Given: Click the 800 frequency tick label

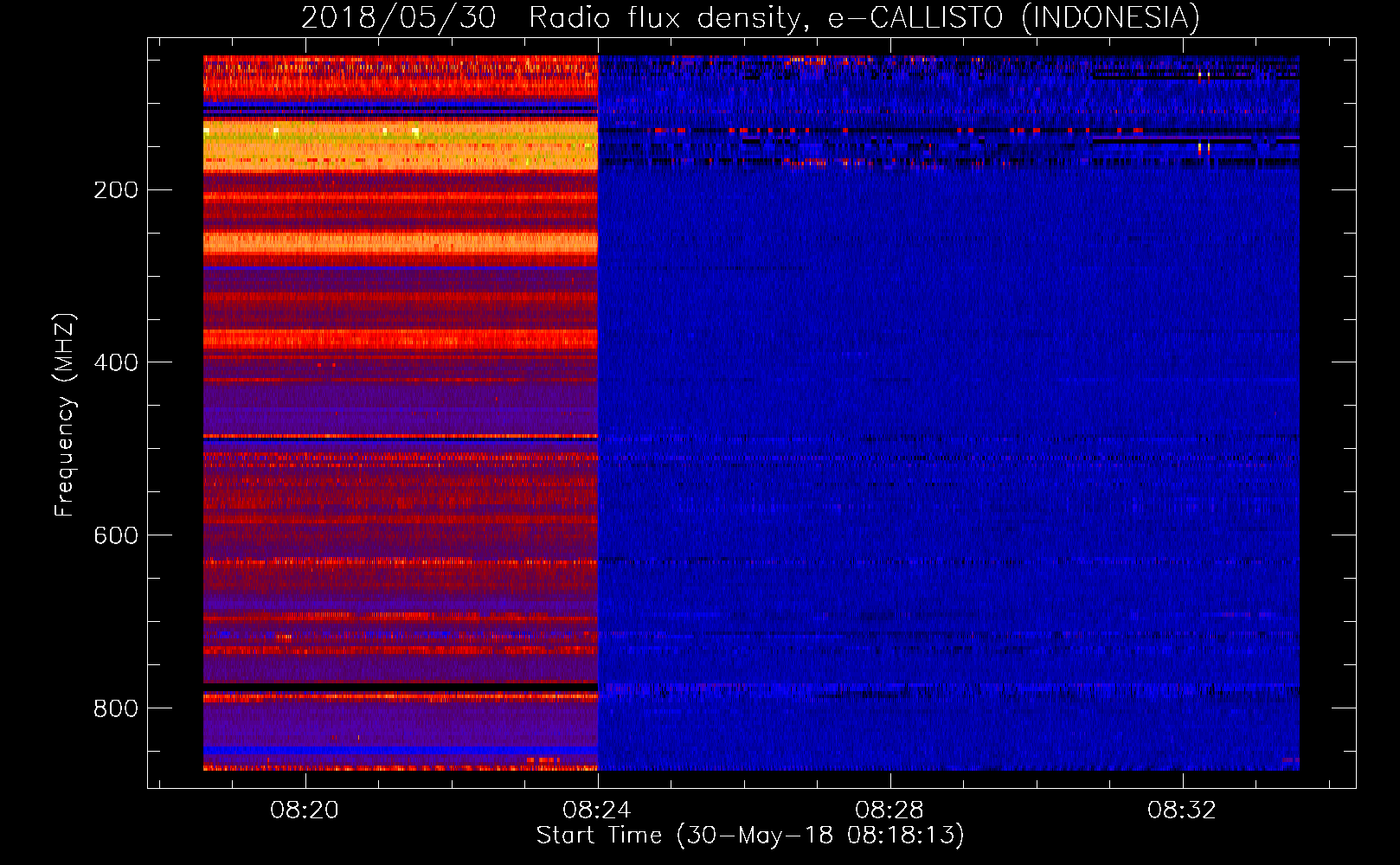Looking at the screenshot, I should click(116, 708).
